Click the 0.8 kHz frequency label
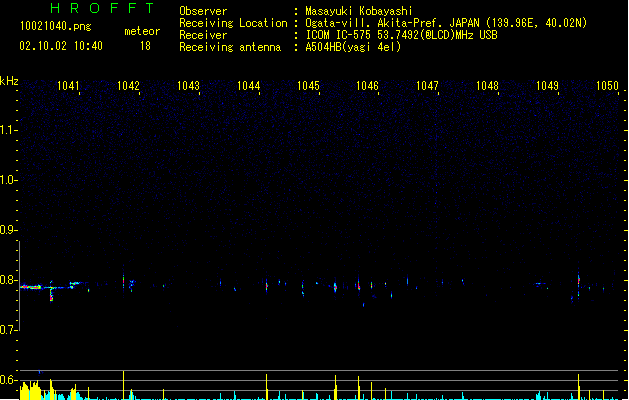This screenshot has width=629, height=400. tap(8, 280)
